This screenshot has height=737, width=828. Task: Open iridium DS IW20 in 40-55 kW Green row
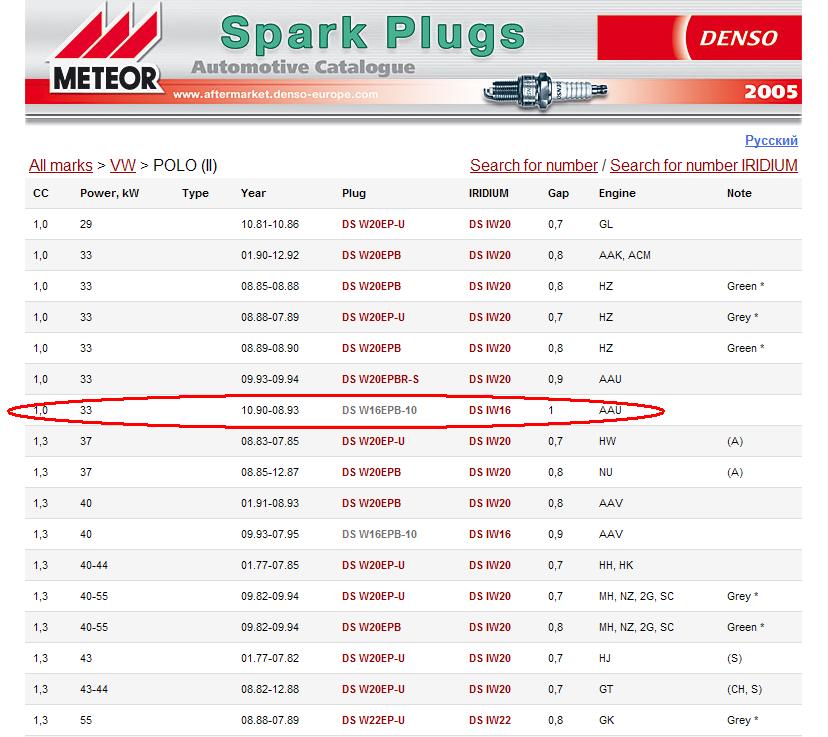point(490,627)
